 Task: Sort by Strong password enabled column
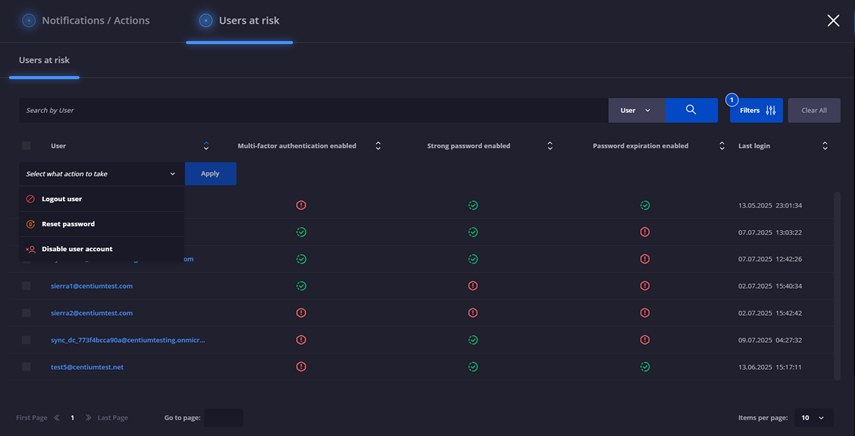pyautogui.click(x=550, y=146)
